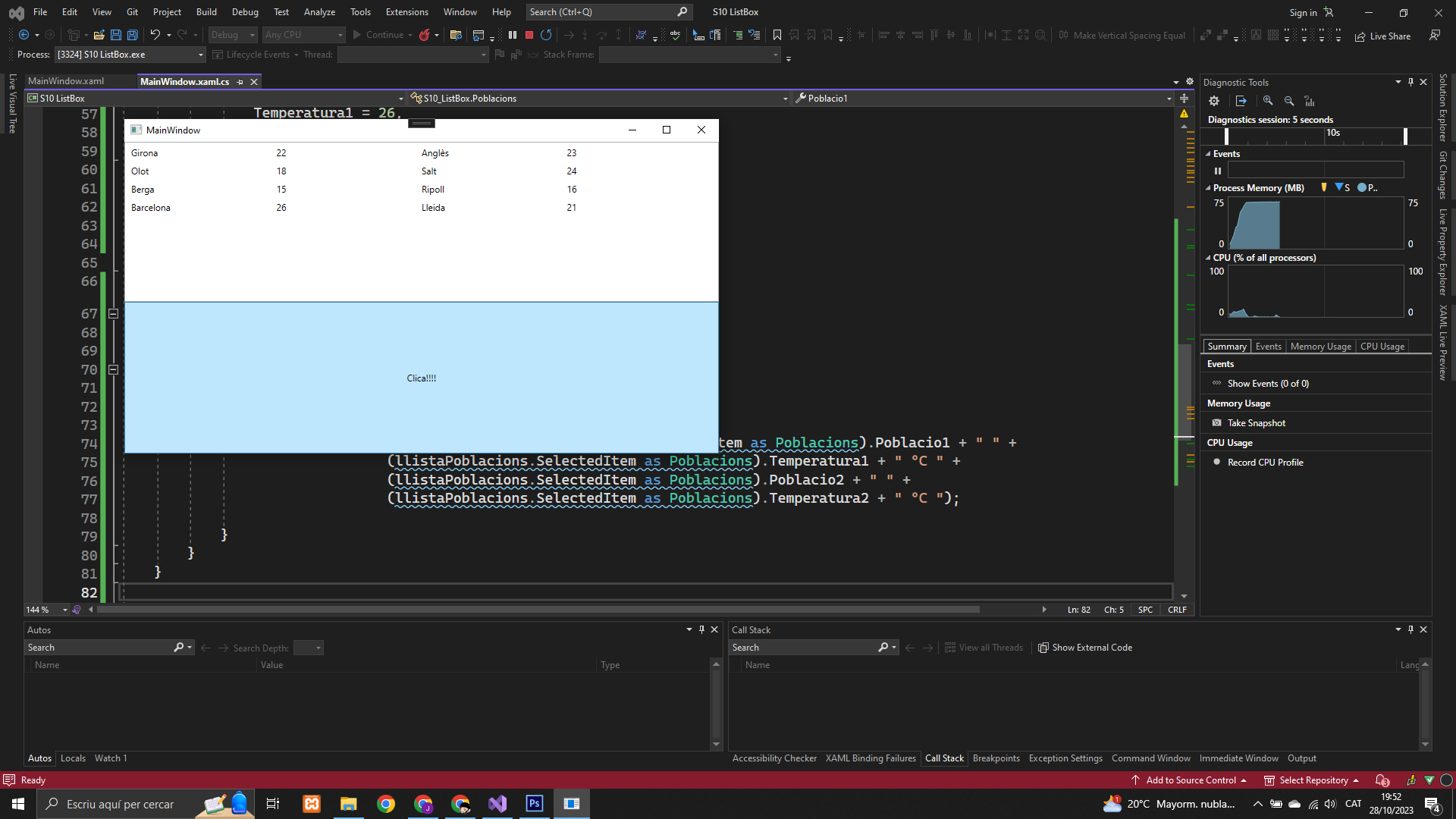This screenshot has width=1456, height=819.
Task: Zoom in on the diagnostics timeline
Action: (1268, 101)
